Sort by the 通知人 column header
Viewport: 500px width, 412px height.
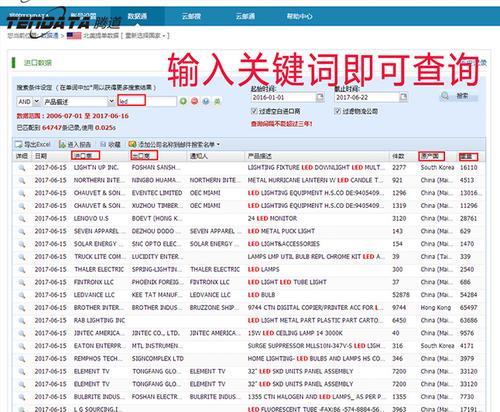point(199,156)
